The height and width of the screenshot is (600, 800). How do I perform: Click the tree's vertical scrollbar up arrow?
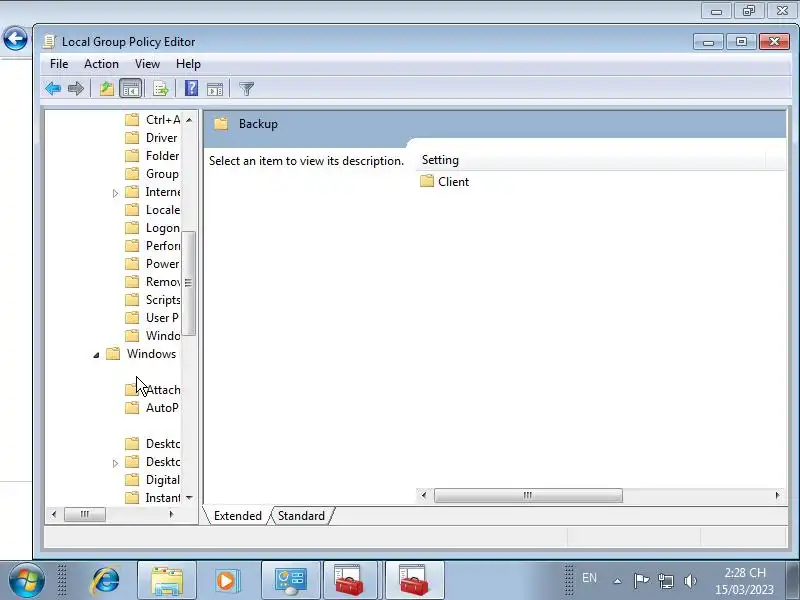pos(189,120)
